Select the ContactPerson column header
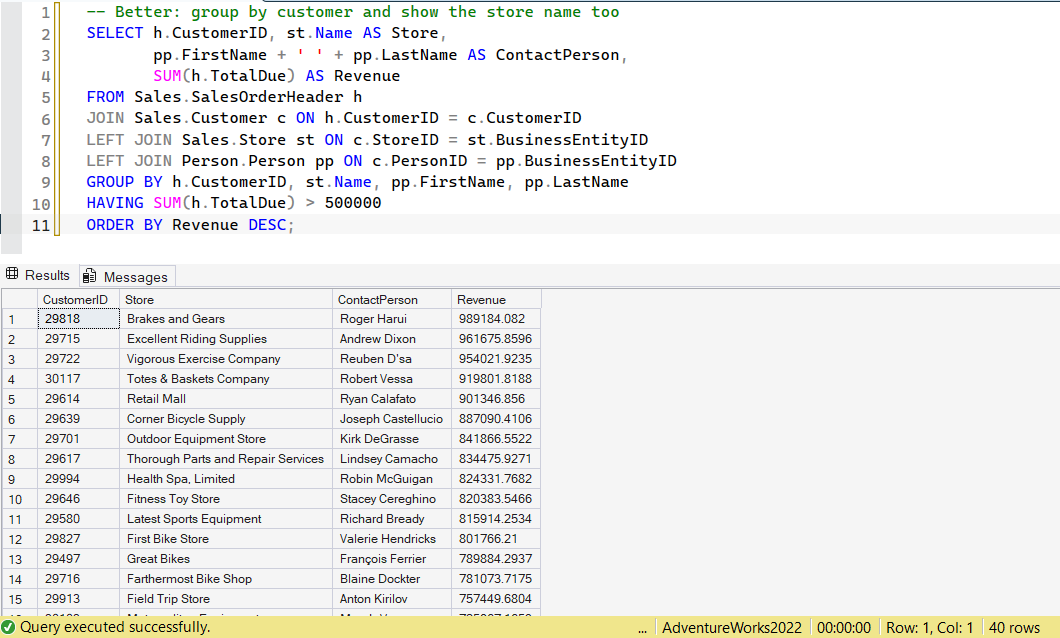Screen dimensions: 1060x638 point(391,299)
